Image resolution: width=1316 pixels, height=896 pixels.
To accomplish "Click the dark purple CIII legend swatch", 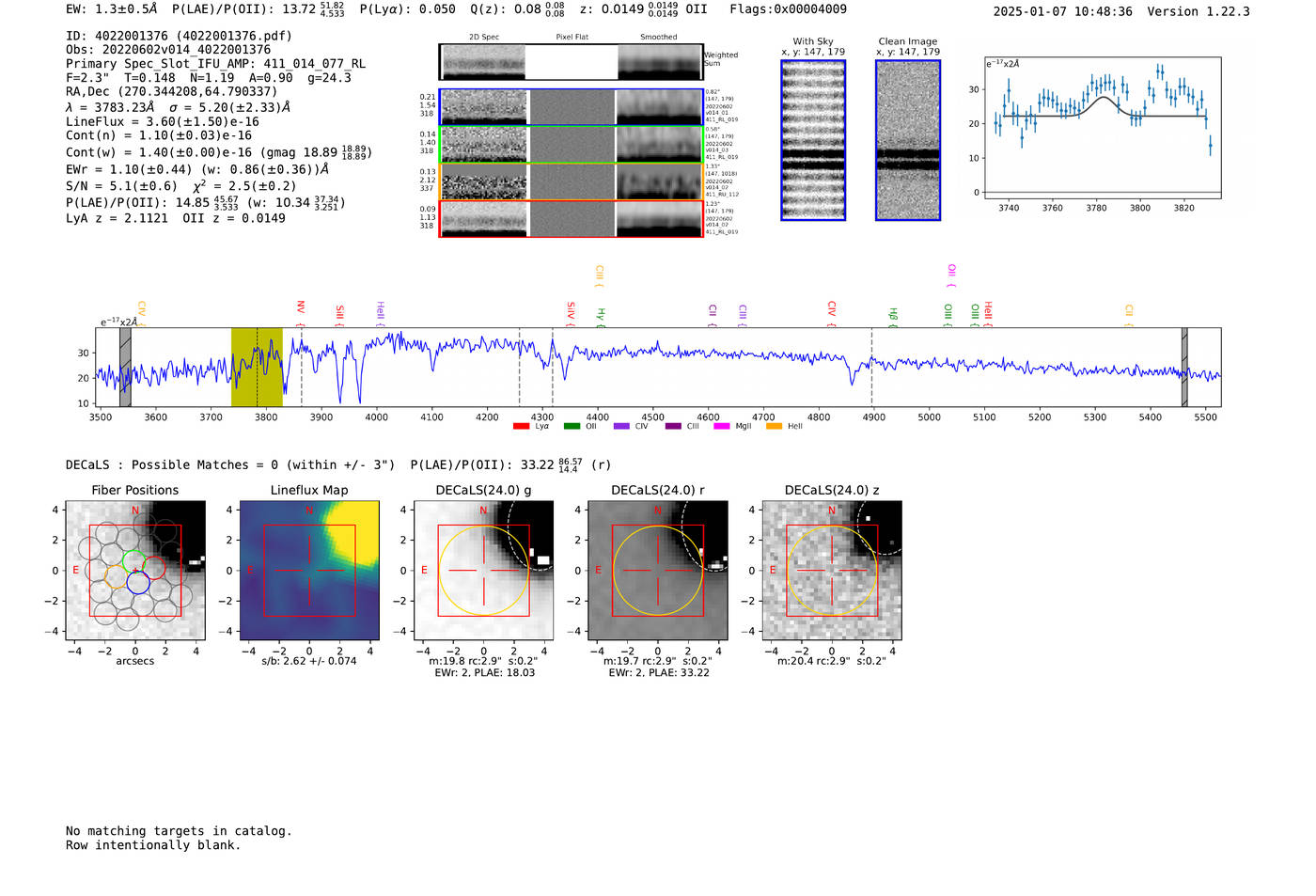I will tap(673, 427).
